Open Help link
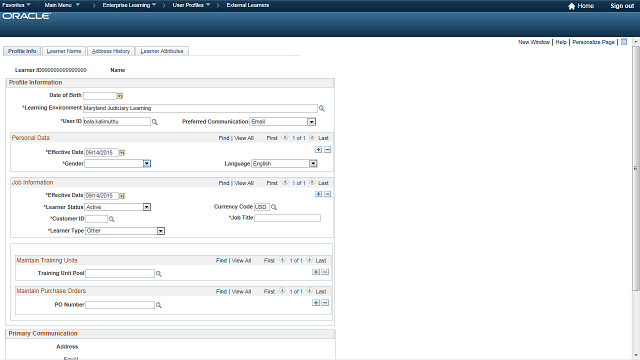Viewport: 640px width, 360px height. 561,42
